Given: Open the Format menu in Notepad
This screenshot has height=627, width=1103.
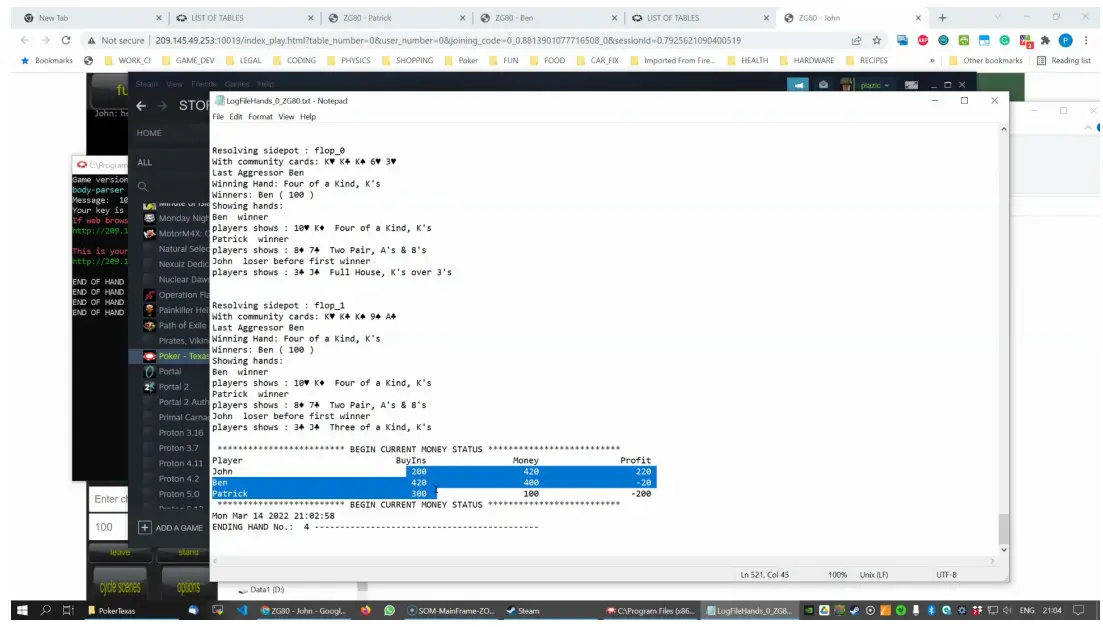Looking at the screenshot, I should (x=260, y=117).
